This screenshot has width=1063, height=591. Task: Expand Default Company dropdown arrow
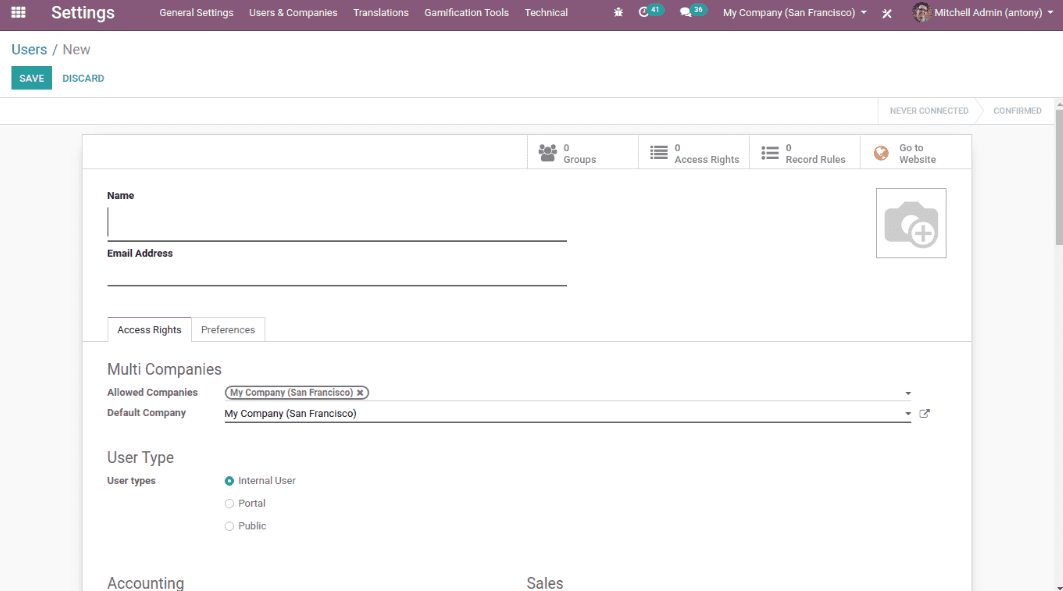[908, 413]
